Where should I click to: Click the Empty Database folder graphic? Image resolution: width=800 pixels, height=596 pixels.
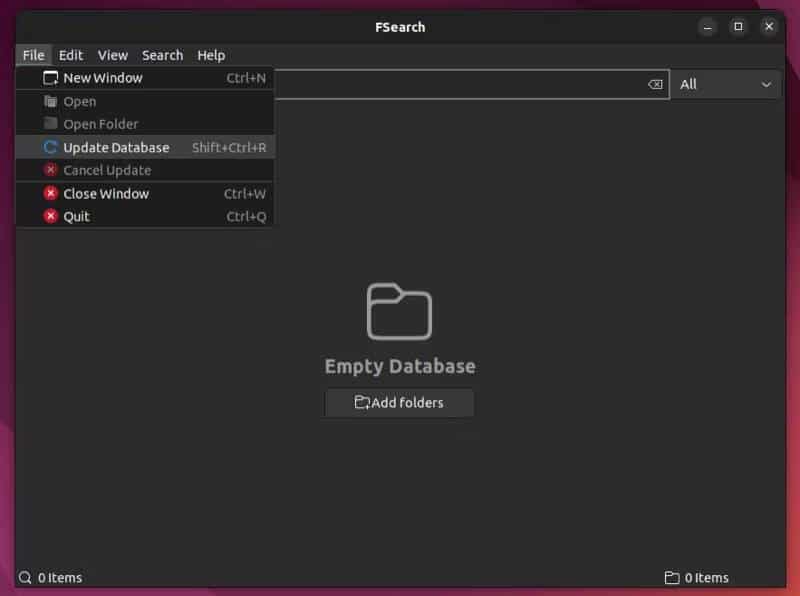coord(399,313)
